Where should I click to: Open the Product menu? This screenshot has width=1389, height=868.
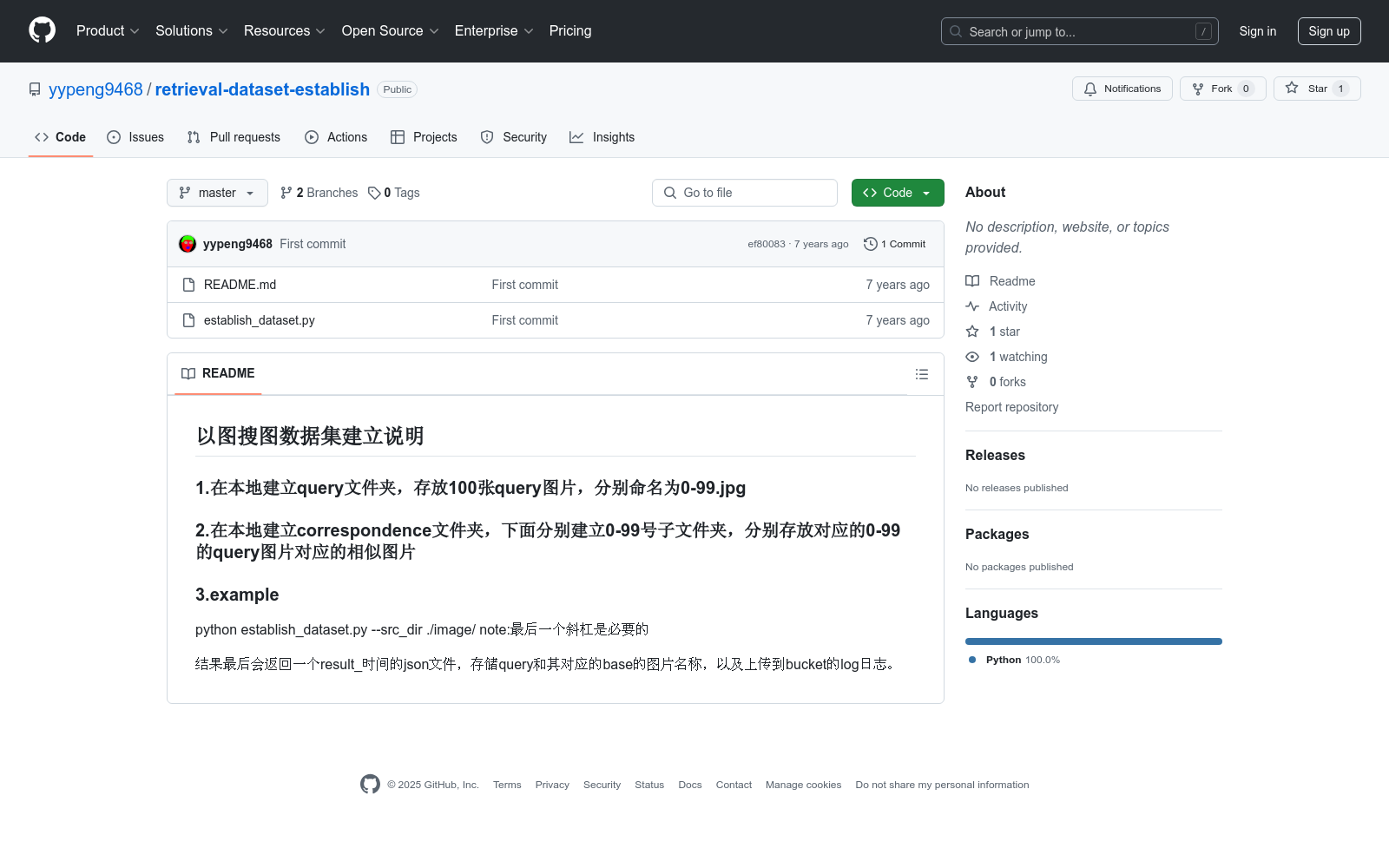pyautogui.click(x=107, y=30)
